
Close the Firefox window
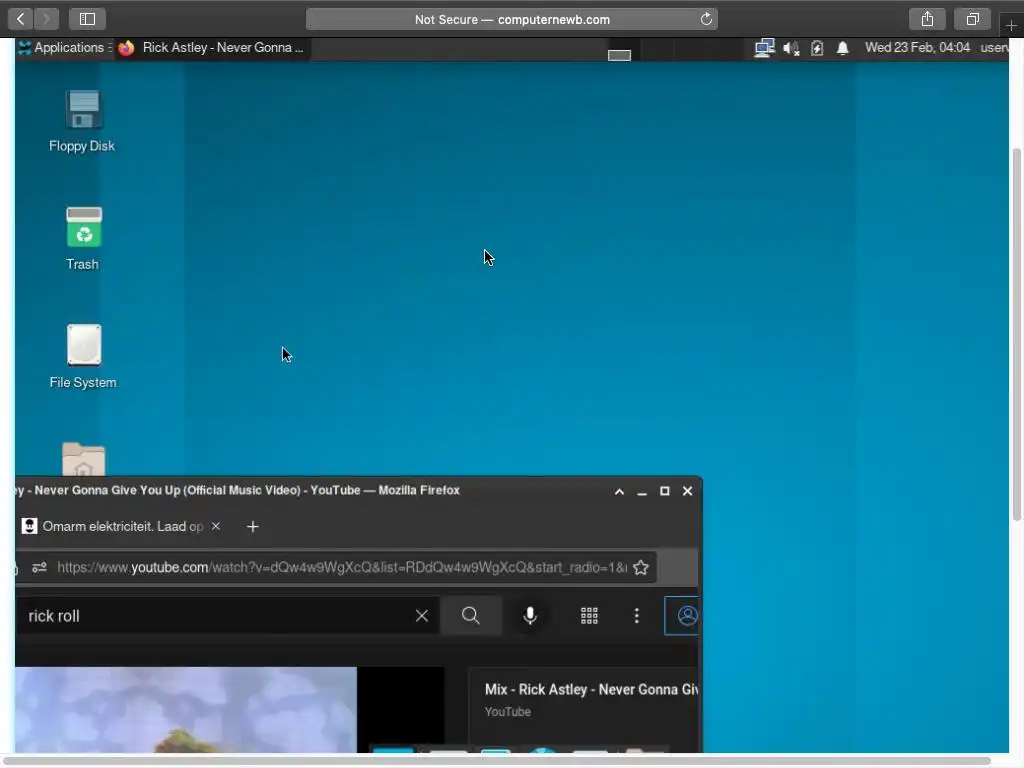[688, 491]
